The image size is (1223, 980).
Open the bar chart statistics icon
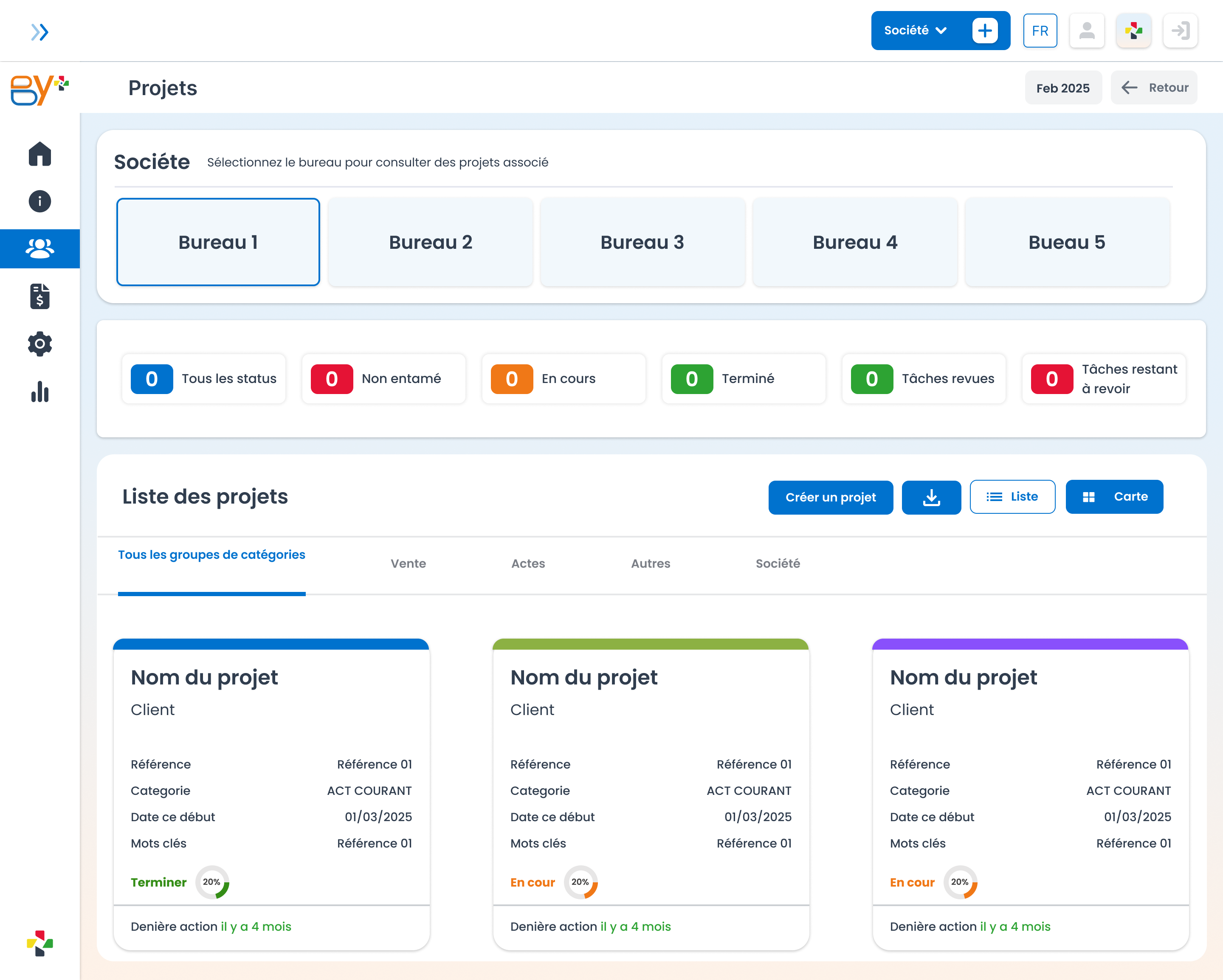tap(40, 391)
